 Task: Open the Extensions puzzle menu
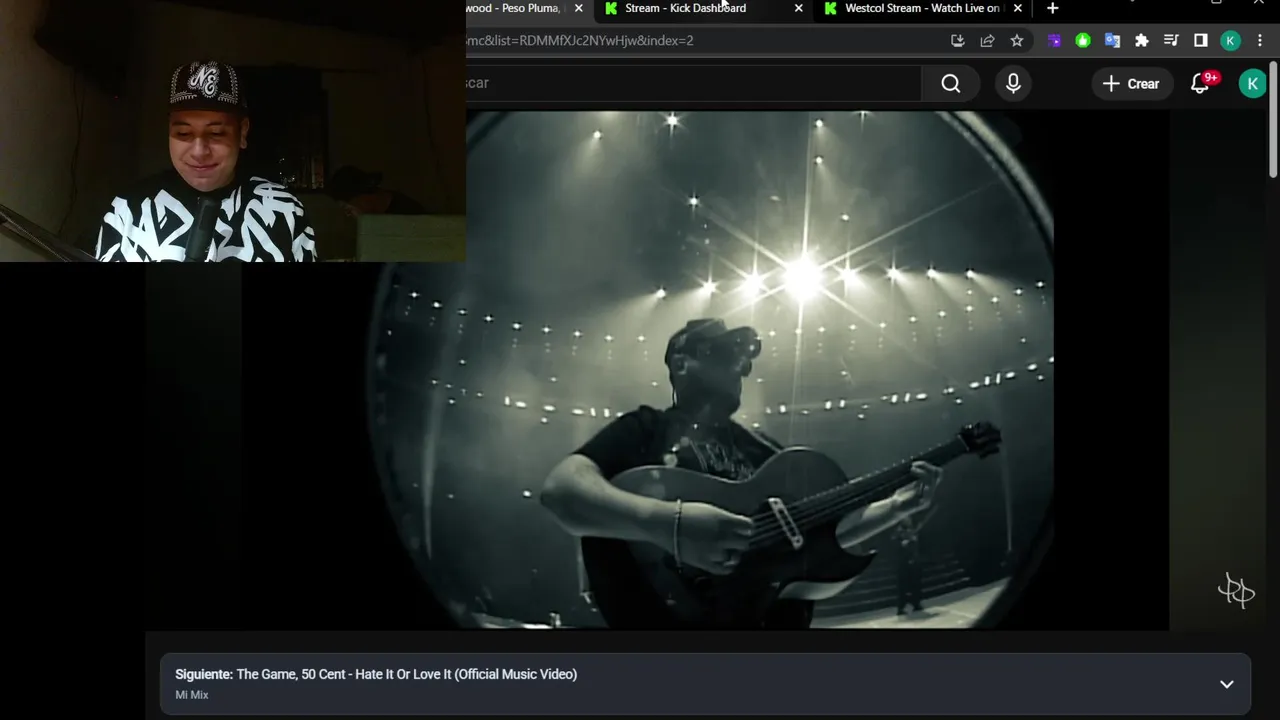click(x=1141, y=40)
